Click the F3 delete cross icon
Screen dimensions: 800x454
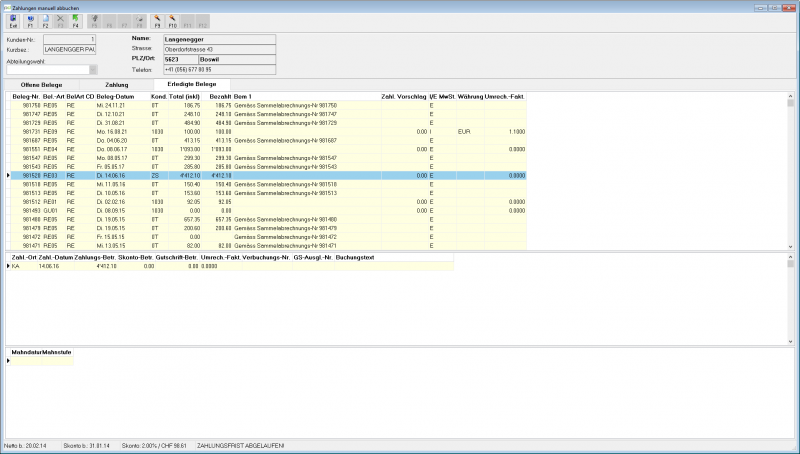[60, 21]
